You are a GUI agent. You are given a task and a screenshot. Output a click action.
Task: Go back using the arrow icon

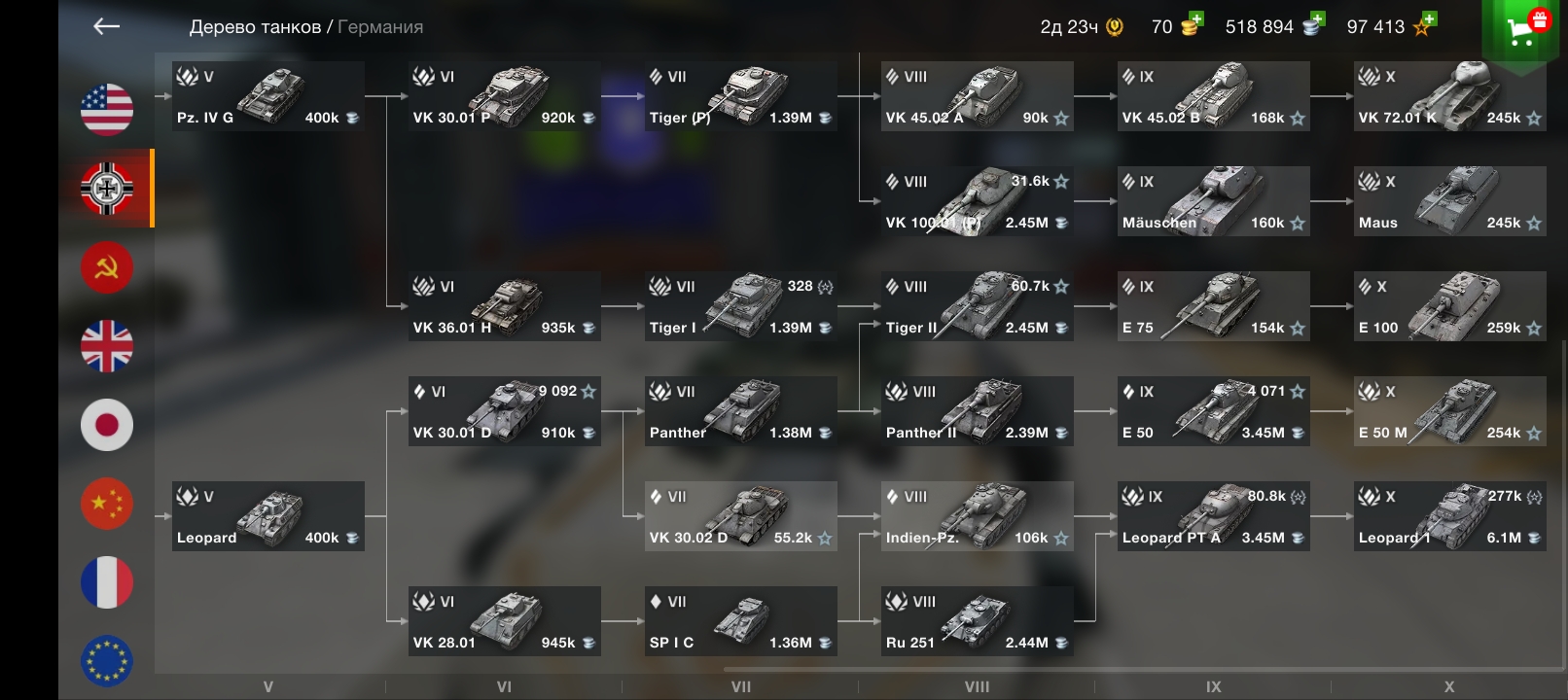[x=106, y=26]
